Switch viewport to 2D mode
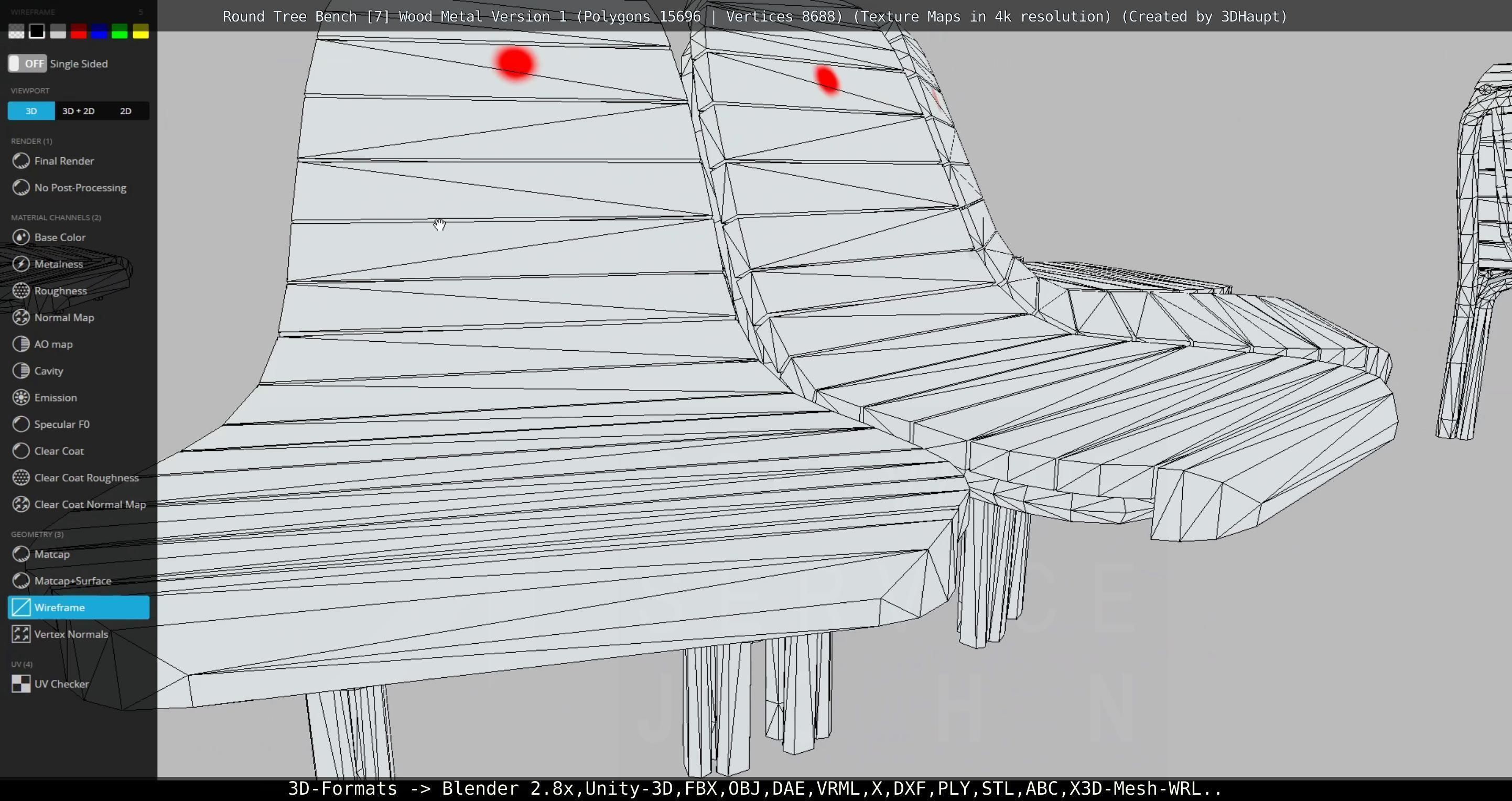Image resolution: width=1512 pixels, height=801 pixels. point(126,111)
